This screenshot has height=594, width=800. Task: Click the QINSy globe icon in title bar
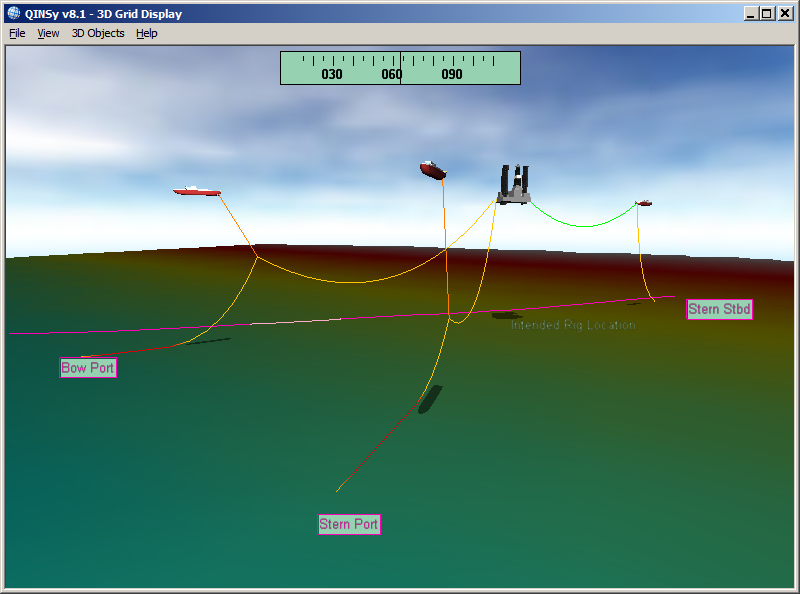13,14
